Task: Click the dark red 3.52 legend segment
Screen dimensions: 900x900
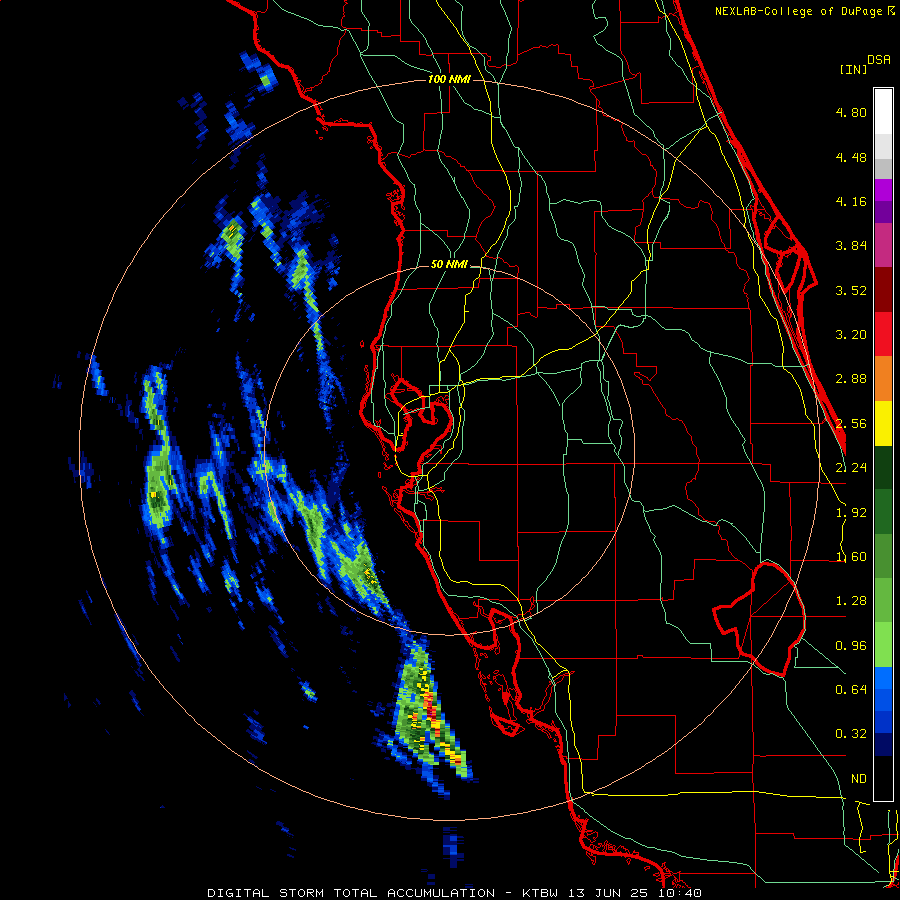Action: [883, 290]
